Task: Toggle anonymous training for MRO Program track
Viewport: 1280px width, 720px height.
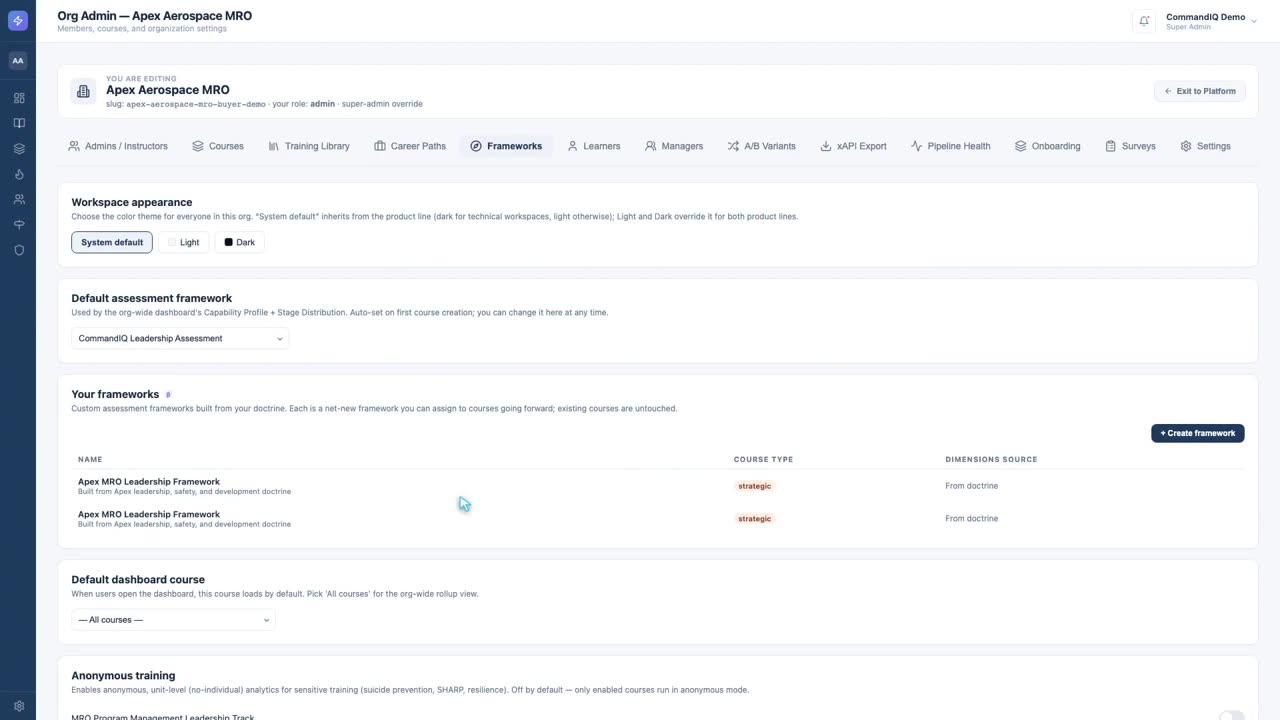Action: [1231, 716]
